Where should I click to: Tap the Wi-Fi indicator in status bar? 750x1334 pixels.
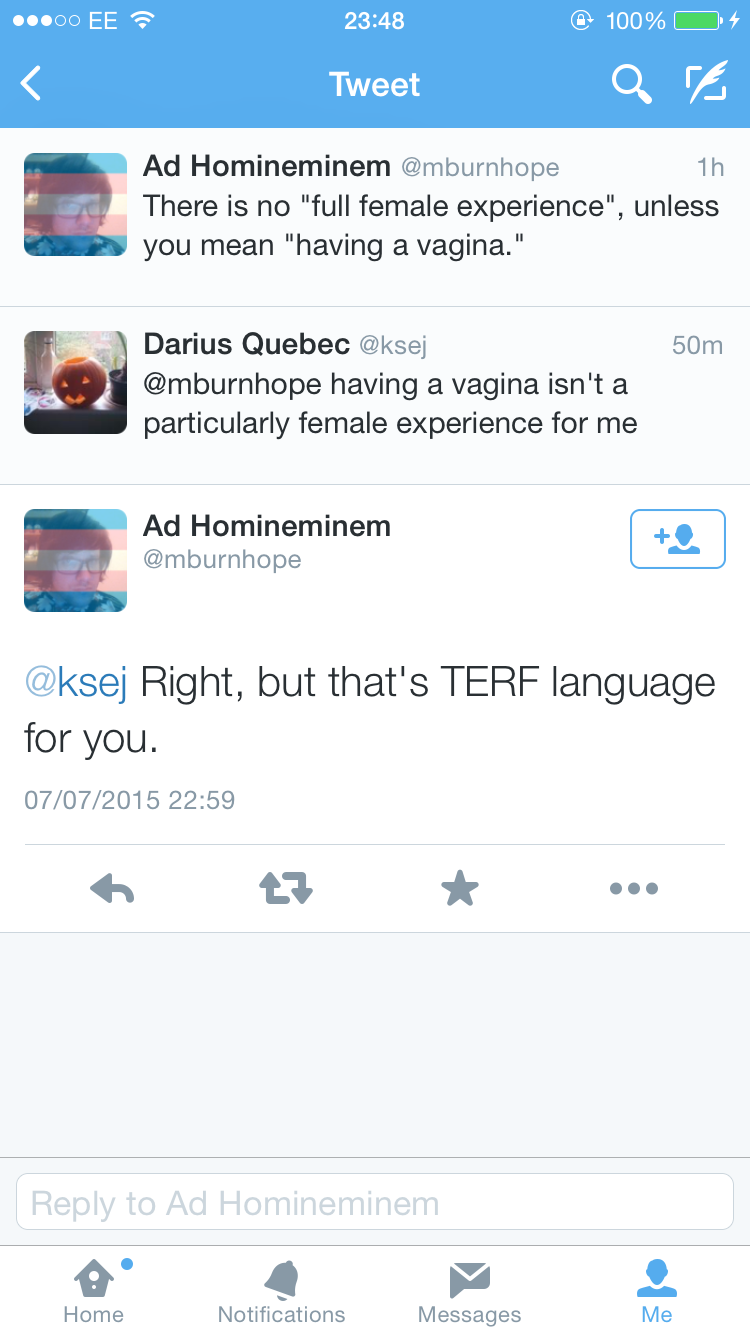click(x=143, y=20)
